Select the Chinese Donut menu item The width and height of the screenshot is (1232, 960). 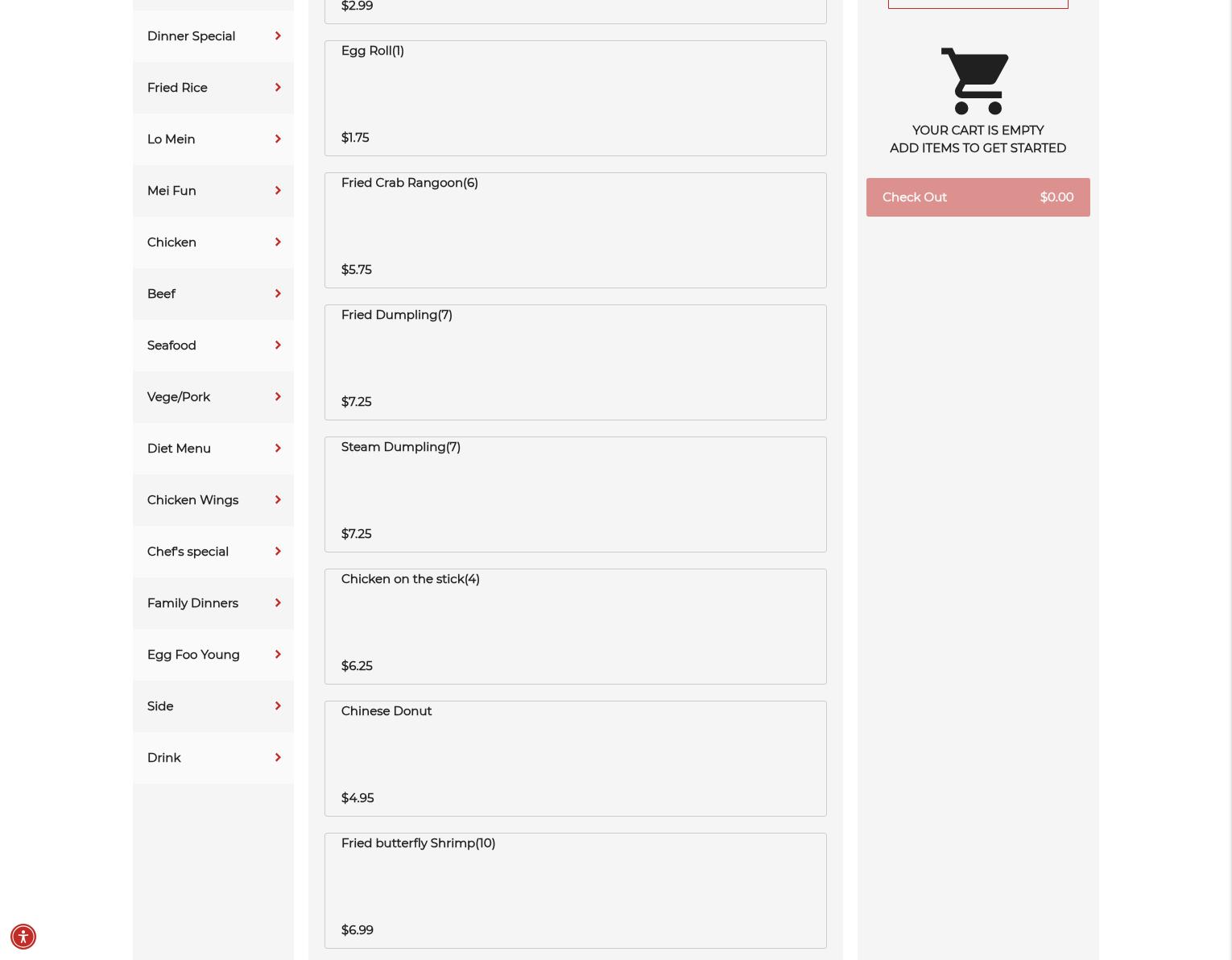pyautogui.click(x=576, y=759)
